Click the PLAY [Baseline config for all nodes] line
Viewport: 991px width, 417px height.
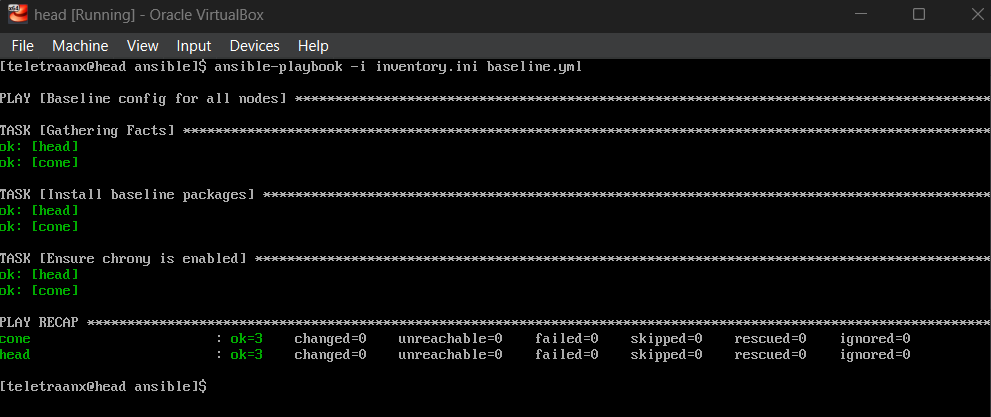coord(143,99)
